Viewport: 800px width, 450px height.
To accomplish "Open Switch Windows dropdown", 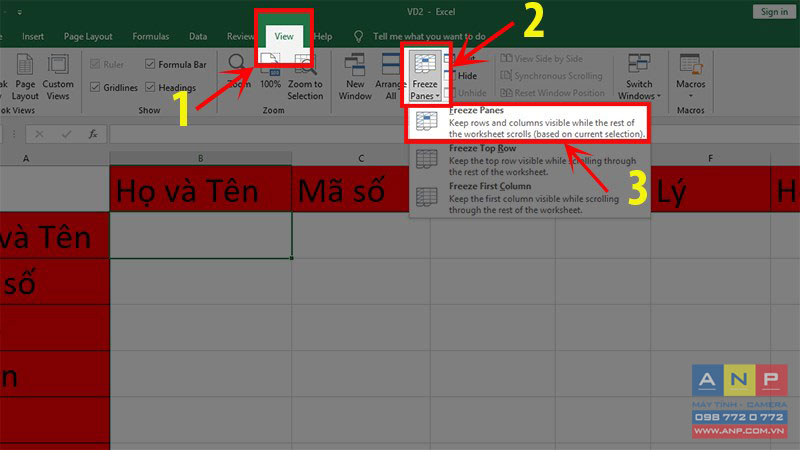I will pos(639,78).
